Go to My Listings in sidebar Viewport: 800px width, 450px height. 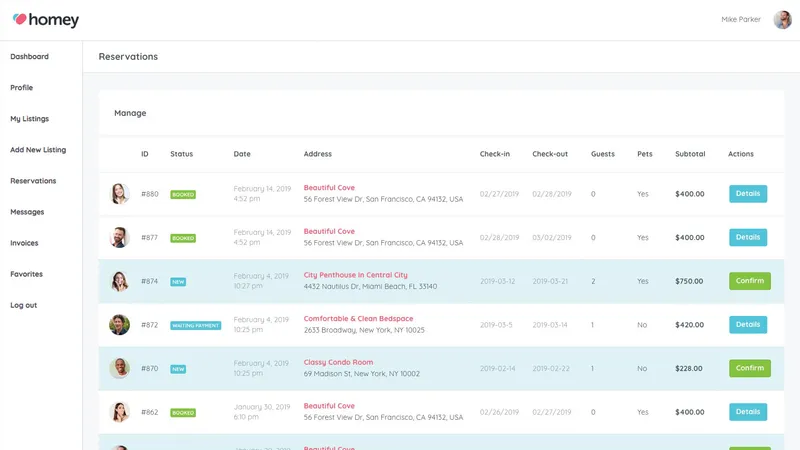pyautogui.click(x=30, y=119)
